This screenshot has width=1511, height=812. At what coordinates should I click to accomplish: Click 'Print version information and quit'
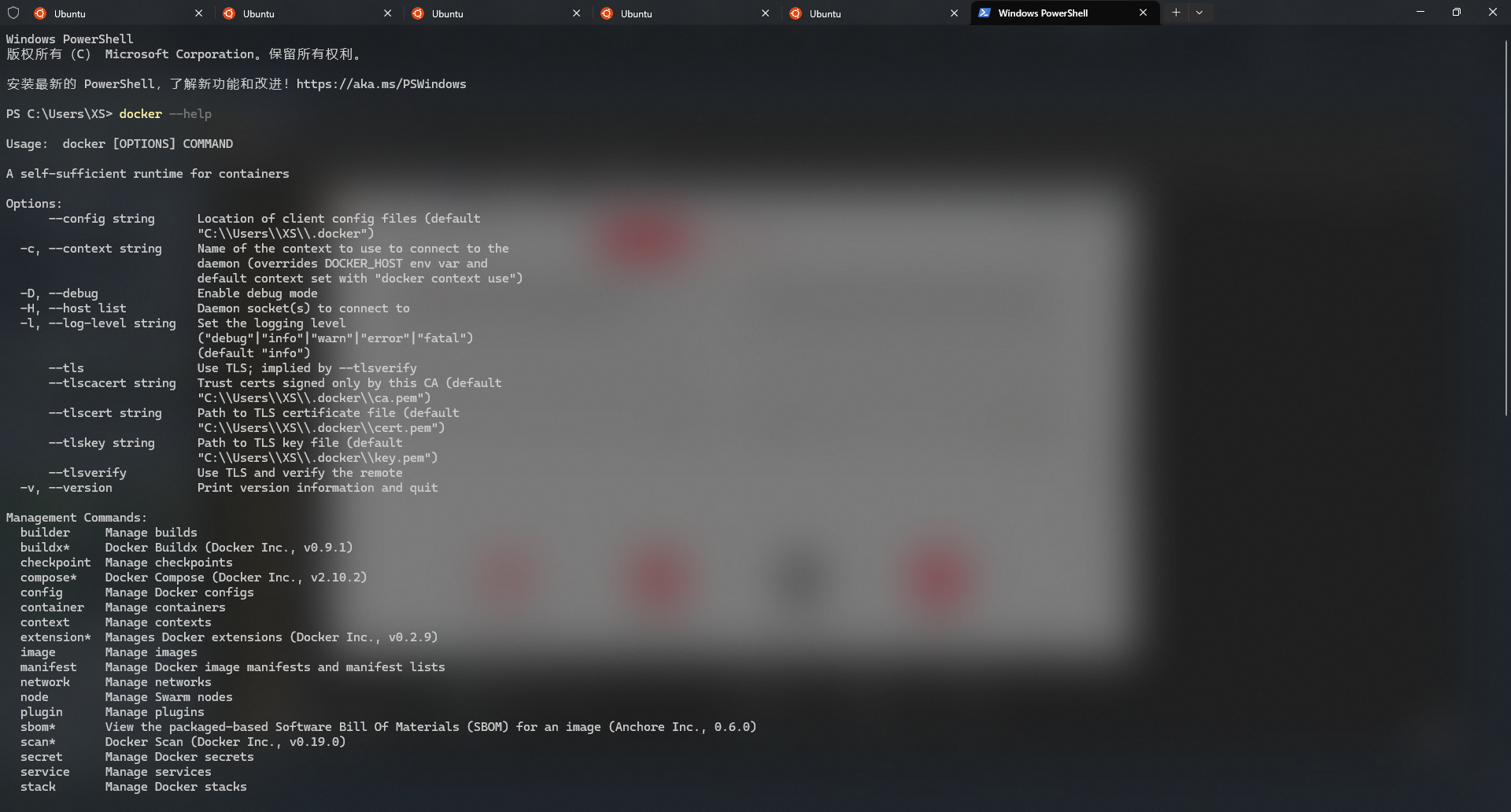317,487
